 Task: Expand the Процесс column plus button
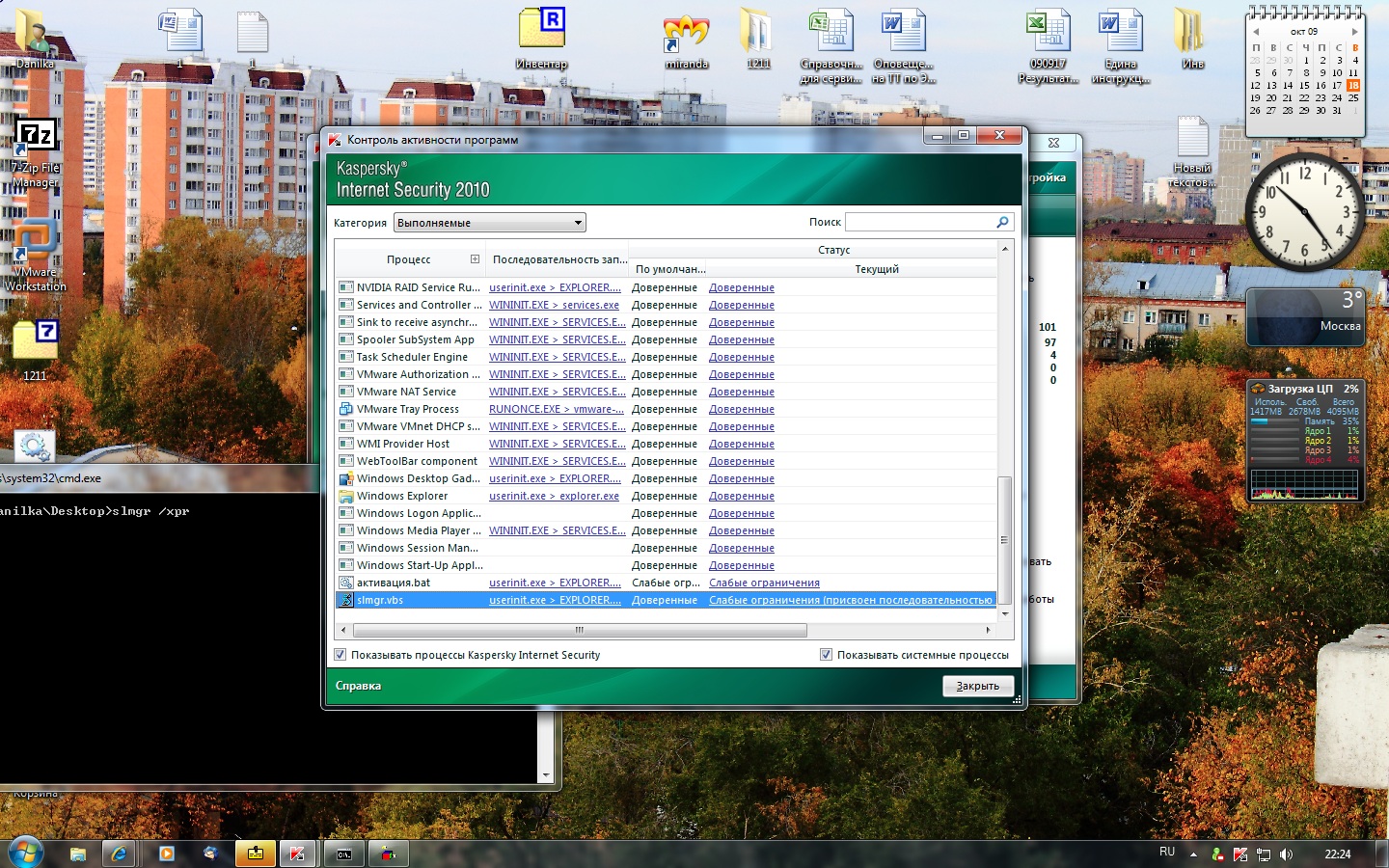click(475, 259)
